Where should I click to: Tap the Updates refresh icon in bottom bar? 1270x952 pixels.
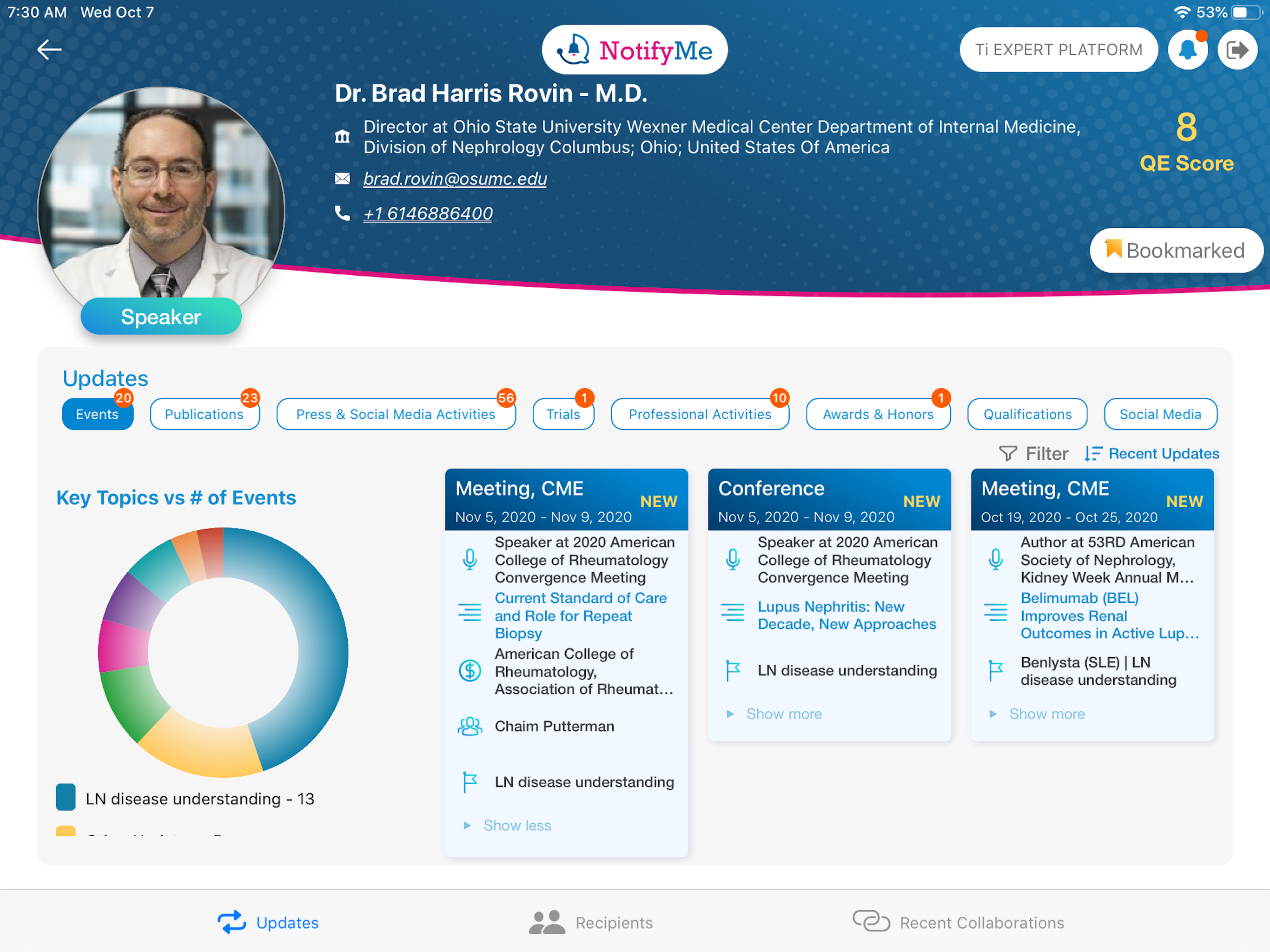pos(232,922)
